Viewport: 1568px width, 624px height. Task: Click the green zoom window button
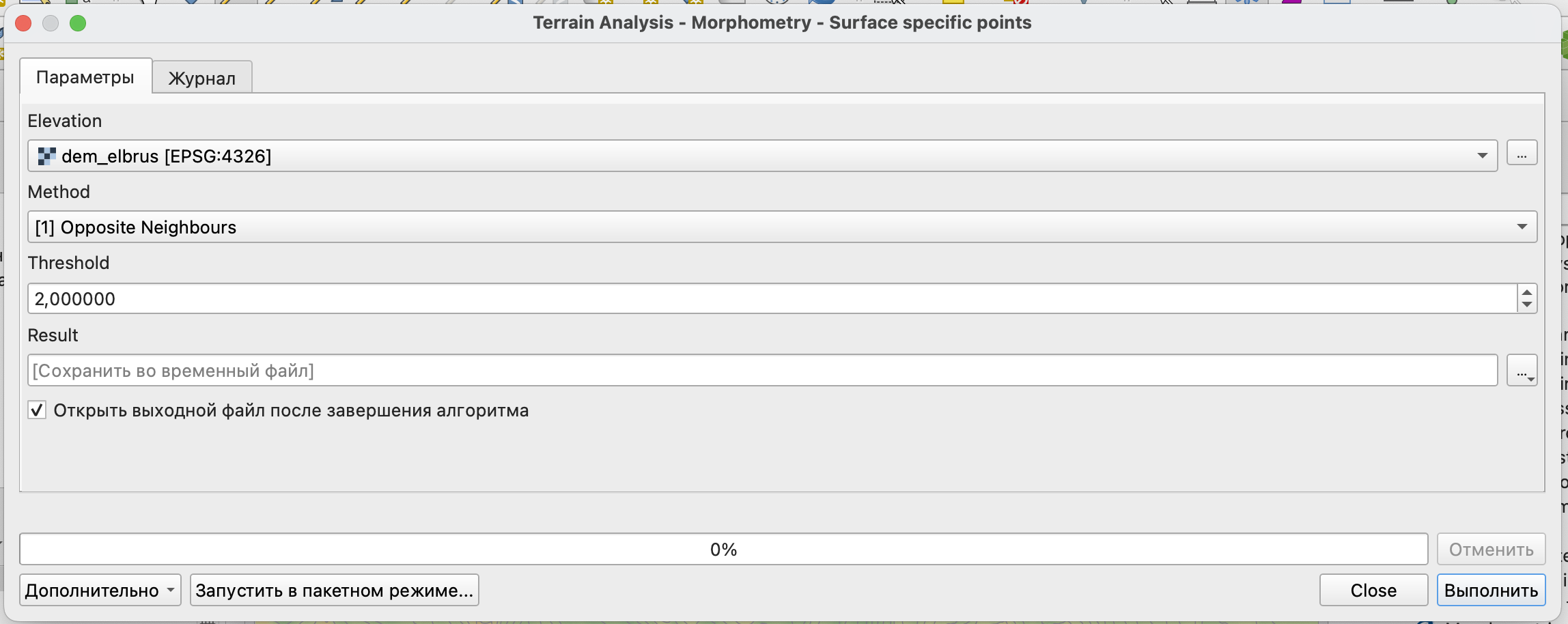pos(78,23)
